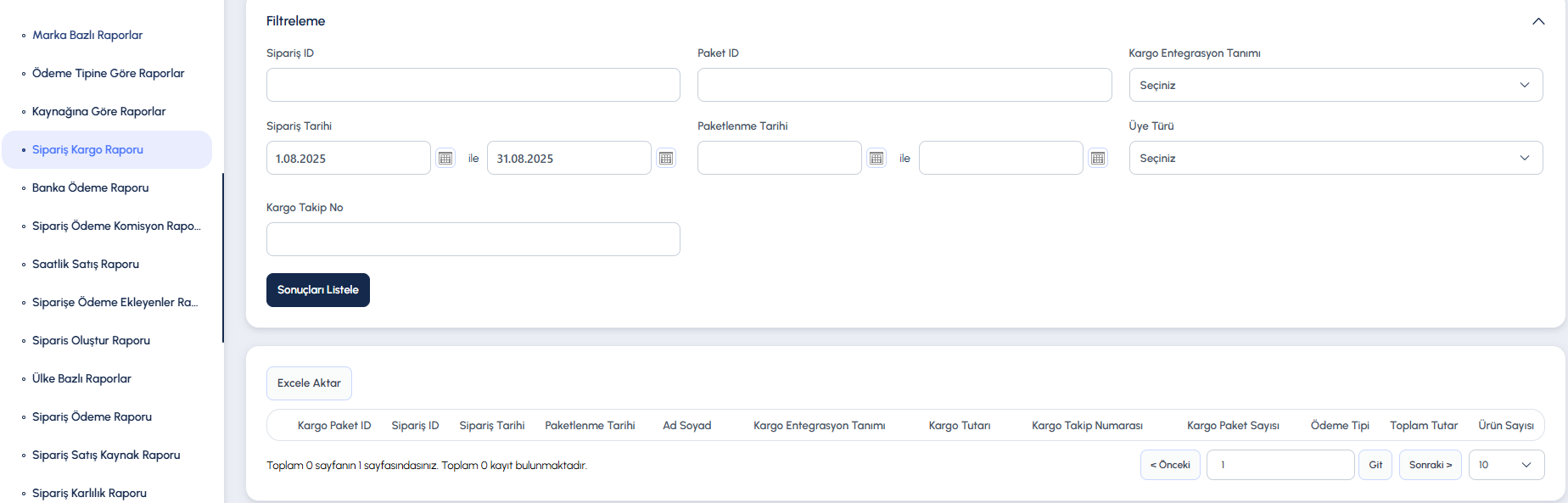Click Ürün Sayısı column header
This screenshot has height=503, width=1568.
tap(1506, 426)
